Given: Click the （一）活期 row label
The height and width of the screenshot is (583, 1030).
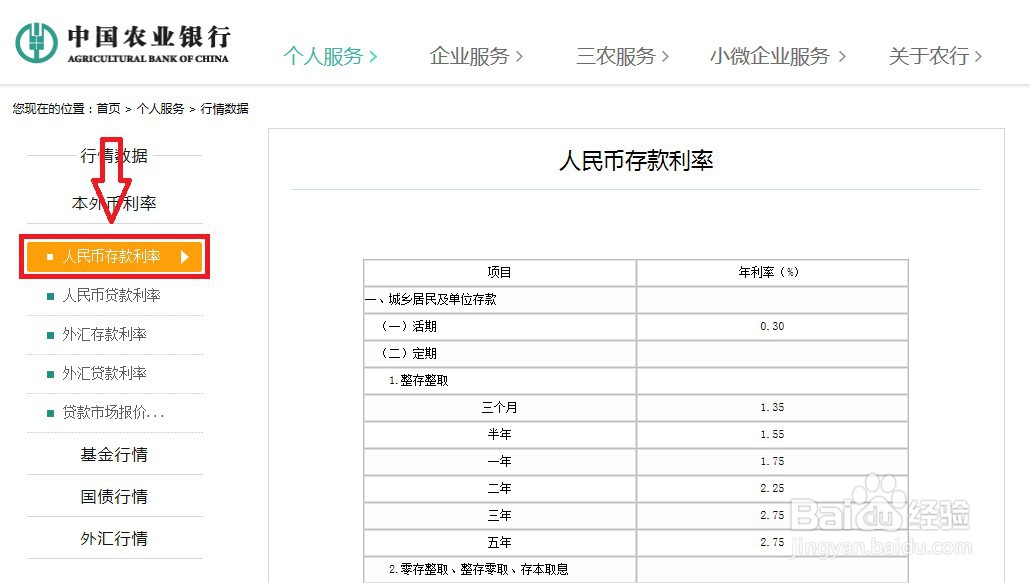Looking at the screenshot, I should [409, 326].
